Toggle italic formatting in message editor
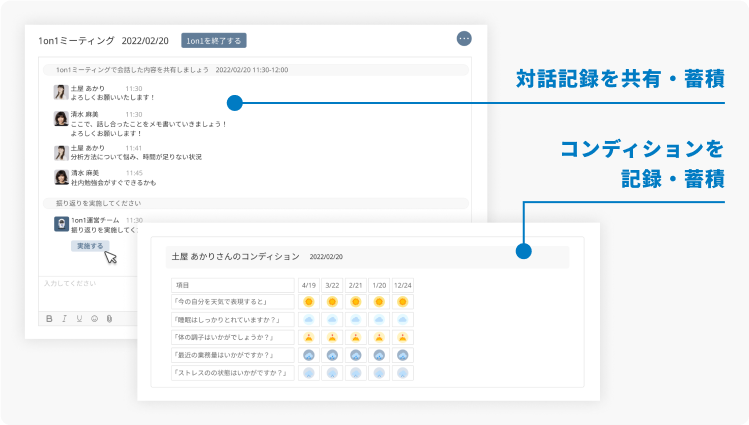This screenshot has height=425, width=749. pyautogui.click(x=64, y=318)
